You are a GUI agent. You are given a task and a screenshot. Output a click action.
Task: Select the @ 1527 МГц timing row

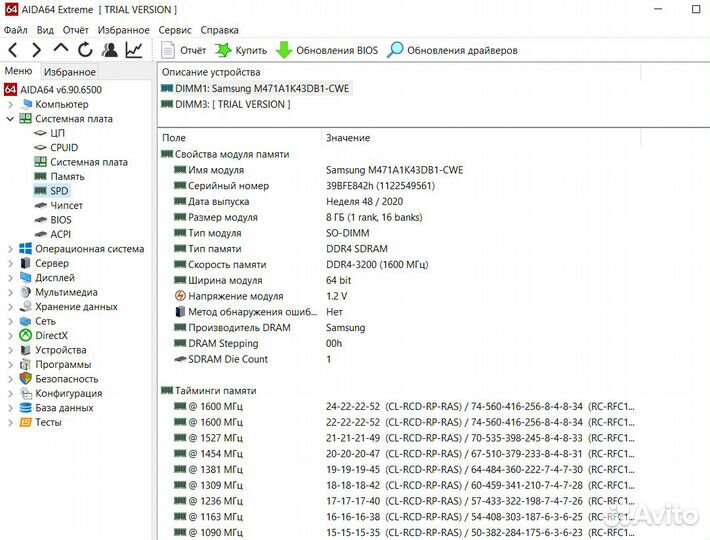(404, 438)
